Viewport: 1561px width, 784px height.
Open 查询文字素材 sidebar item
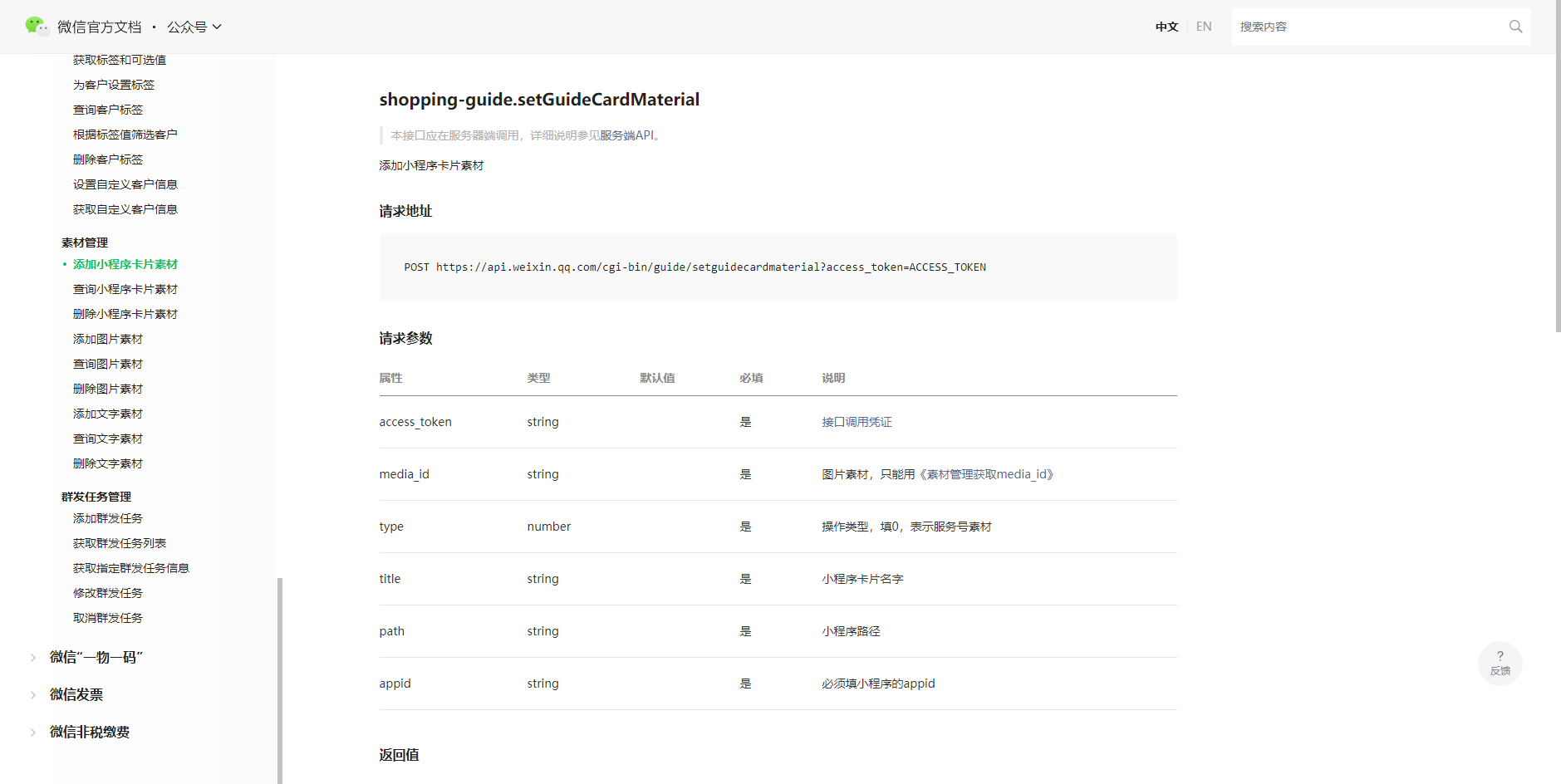tap(108, 439)
